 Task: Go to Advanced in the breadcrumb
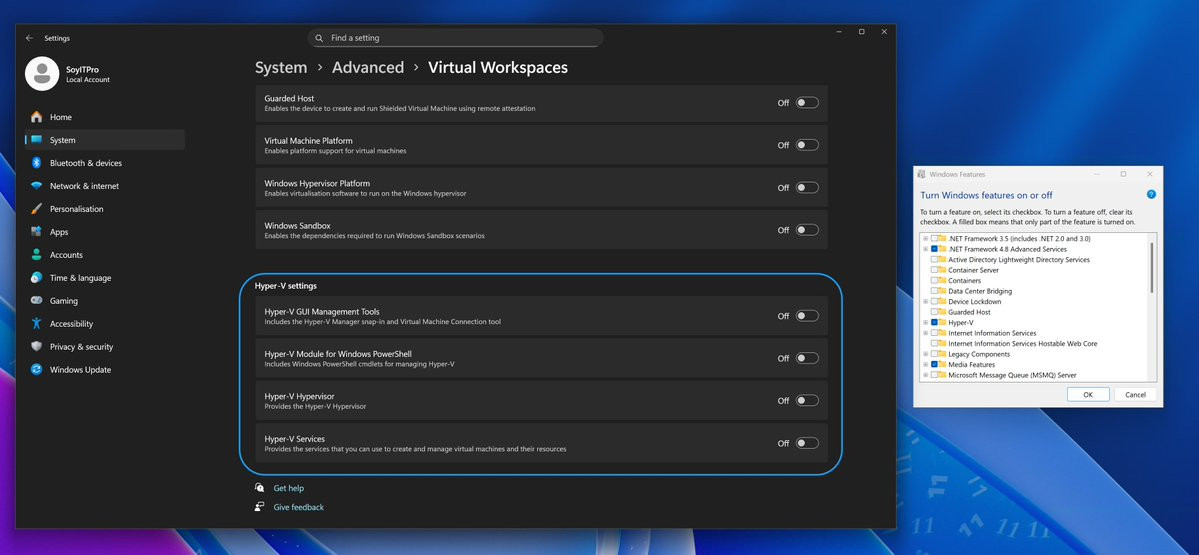368,67
